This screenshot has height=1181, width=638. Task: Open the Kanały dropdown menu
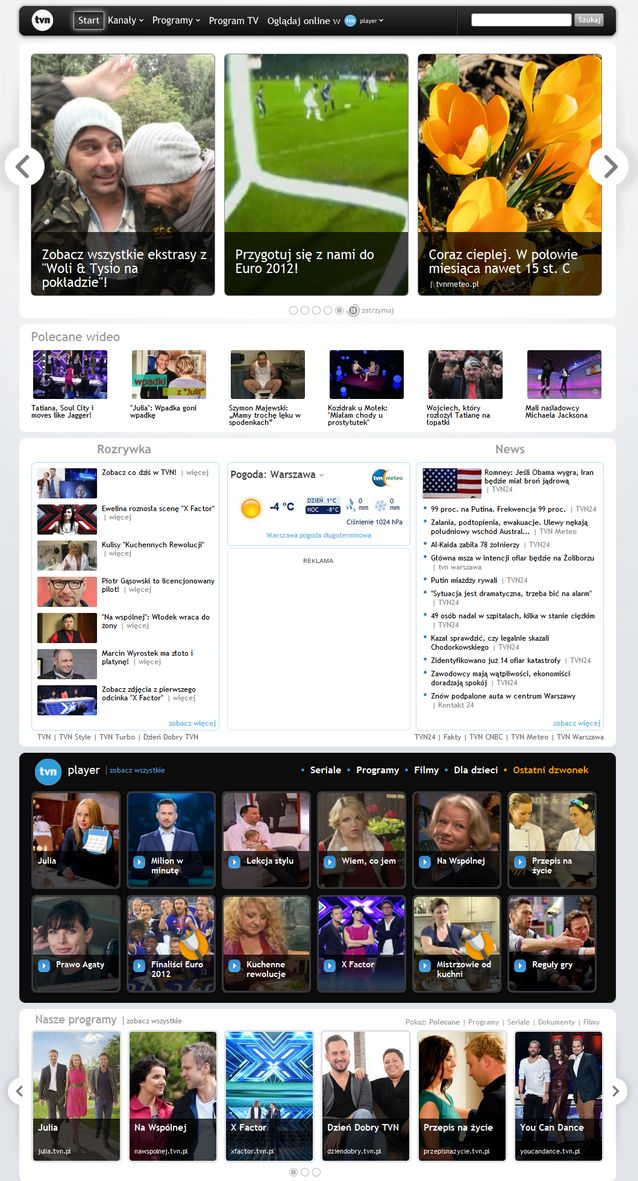coord(126,20)
